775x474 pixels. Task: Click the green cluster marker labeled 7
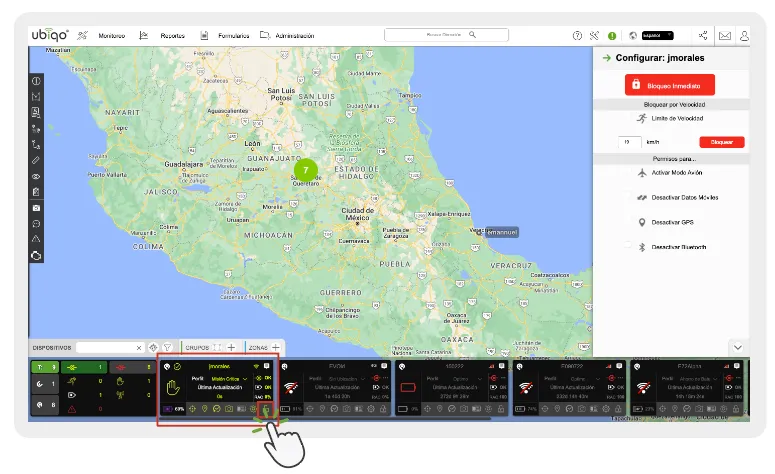(x=305, y=170)
